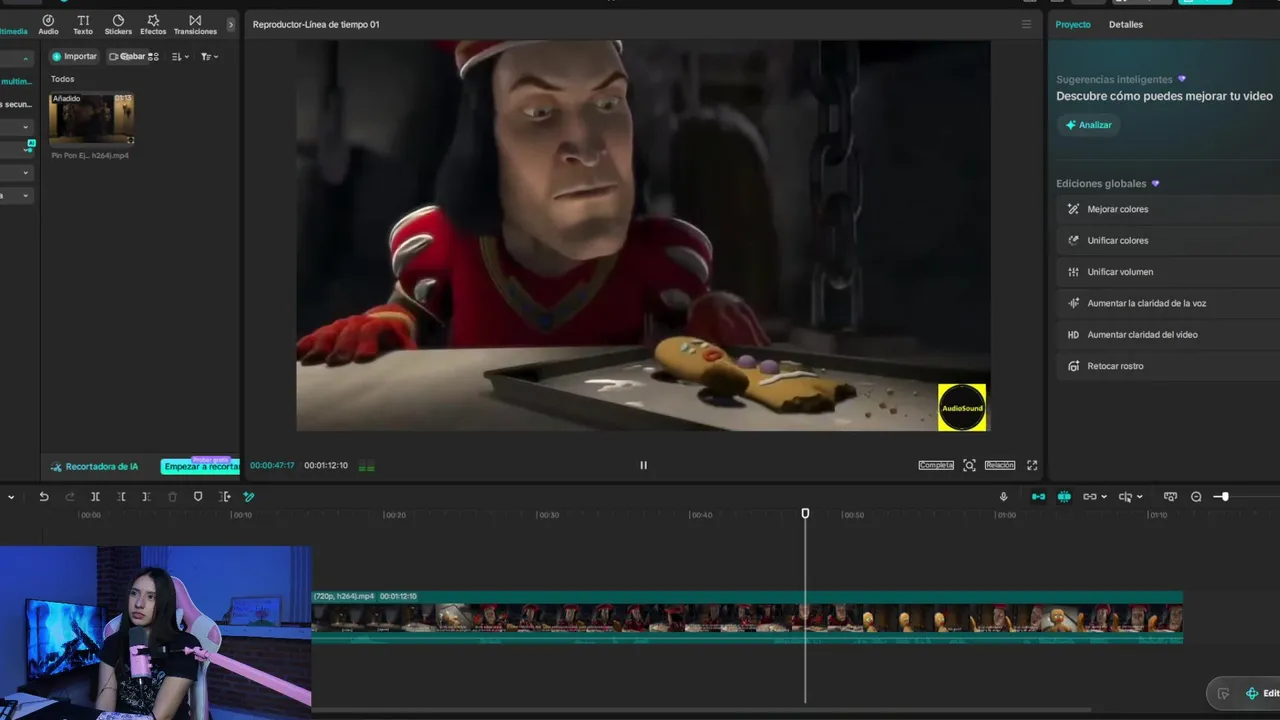Select Unificar volumen option
The image size is (1280, 720).
point(1168,272)
